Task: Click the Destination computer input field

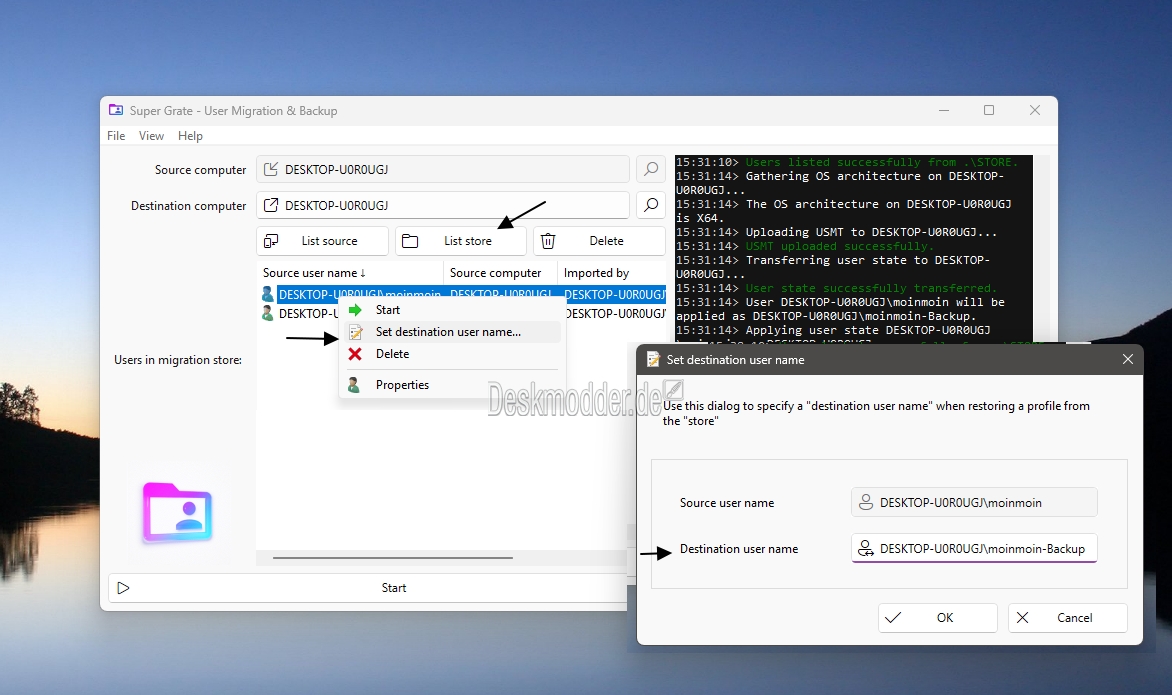Action: [442, 205]
